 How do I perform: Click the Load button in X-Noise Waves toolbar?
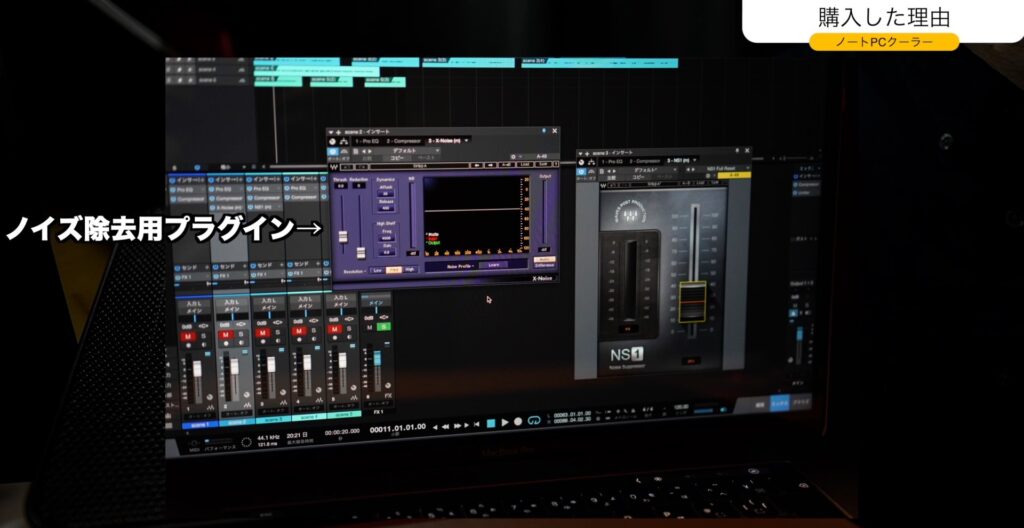point(525,165)
